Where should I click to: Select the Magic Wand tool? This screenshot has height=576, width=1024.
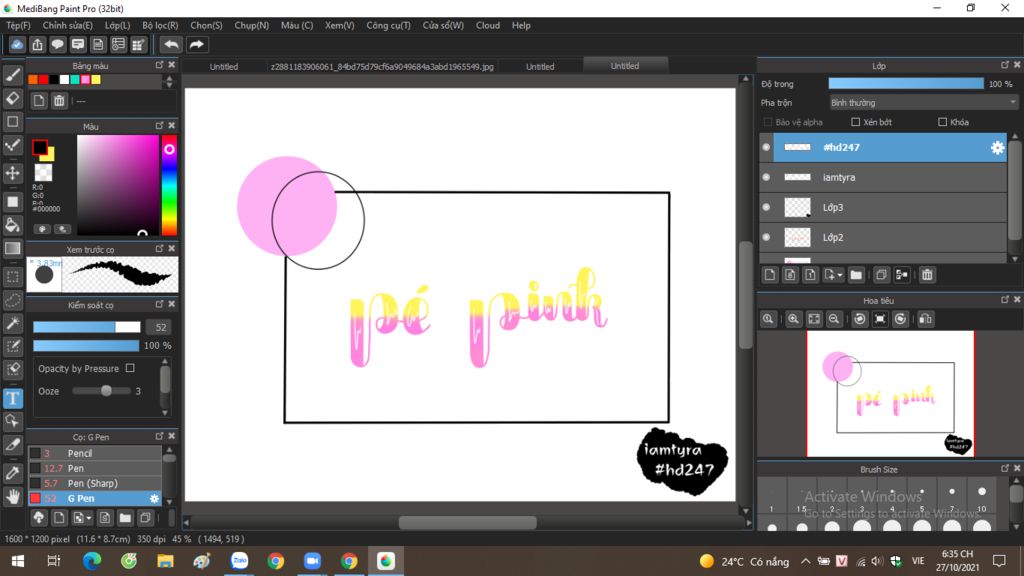12,323
